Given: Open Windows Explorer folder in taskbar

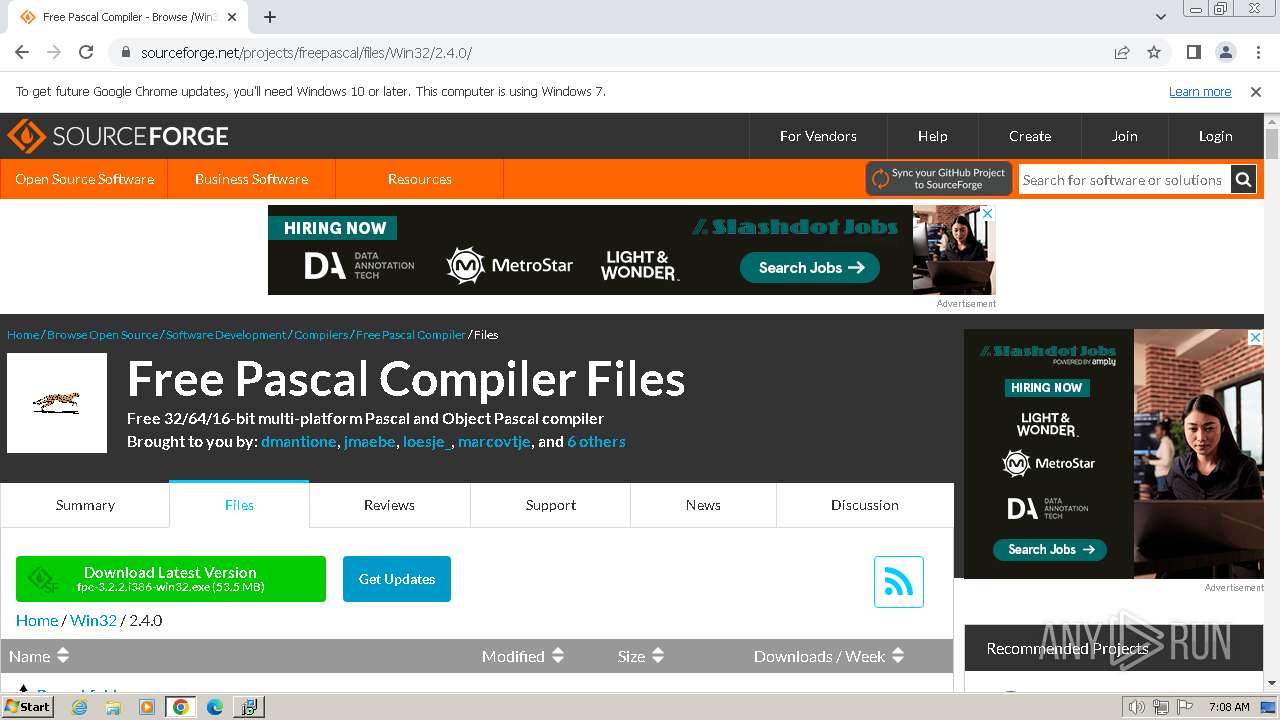Looking at the screenshot, I should [113, 707].
